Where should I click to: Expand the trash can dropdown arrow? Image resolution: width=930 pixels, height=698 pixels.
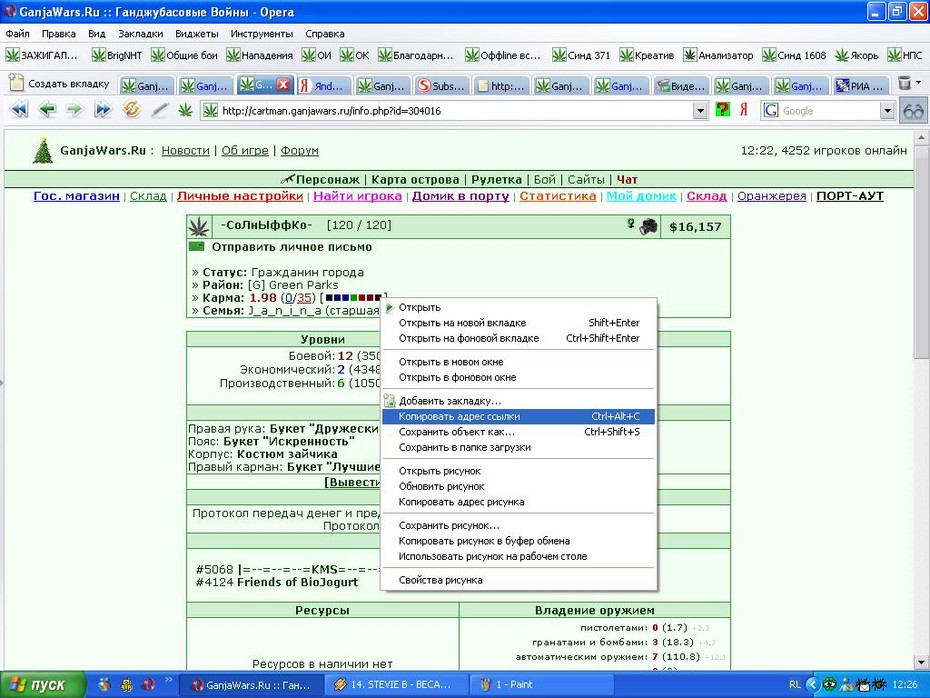(919, 83)
